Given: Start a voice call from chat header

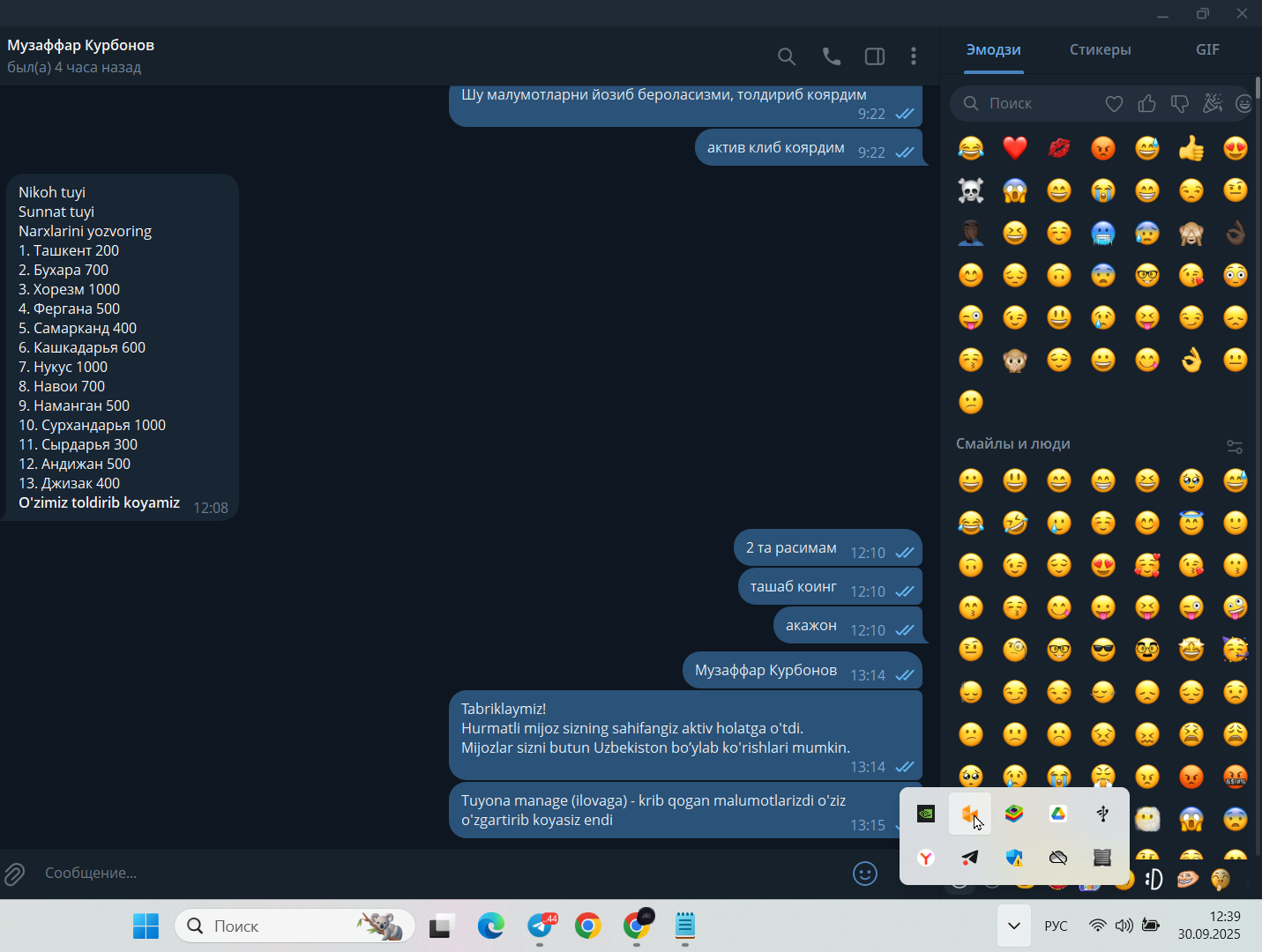Looking at the screenshot, I should point(832,56).
